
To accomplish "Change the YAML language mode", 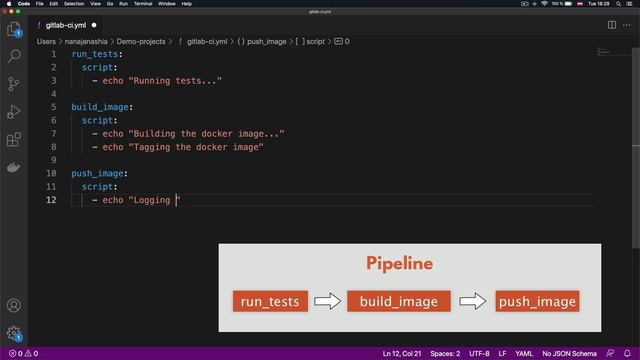I will pos(524,353).
